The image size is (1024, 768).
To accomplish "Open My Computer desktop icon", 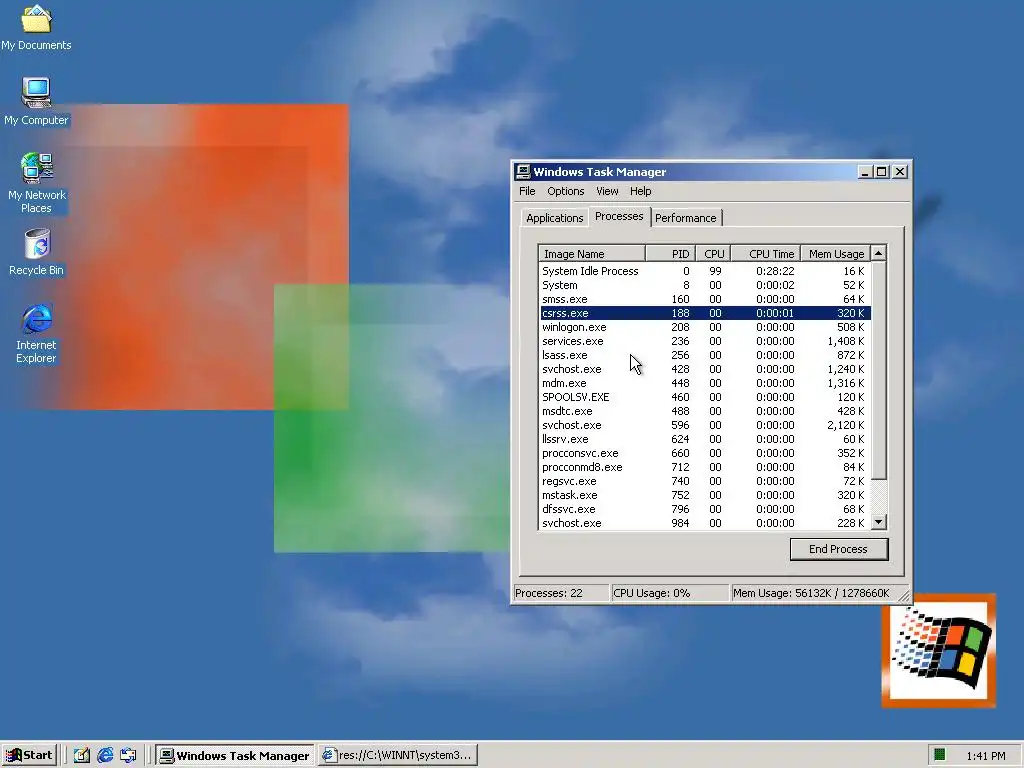I will 36,101.
